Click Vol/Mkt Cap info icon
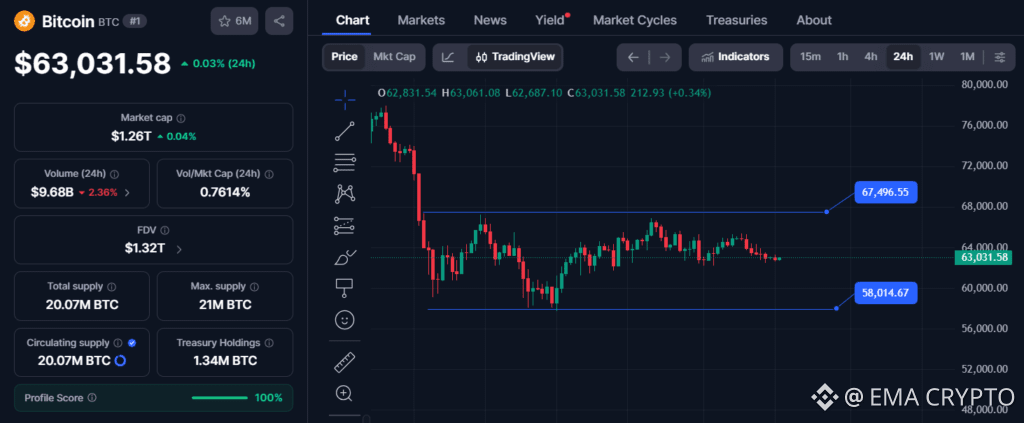This screenshot has width=1024, height=423. point(268,174)
